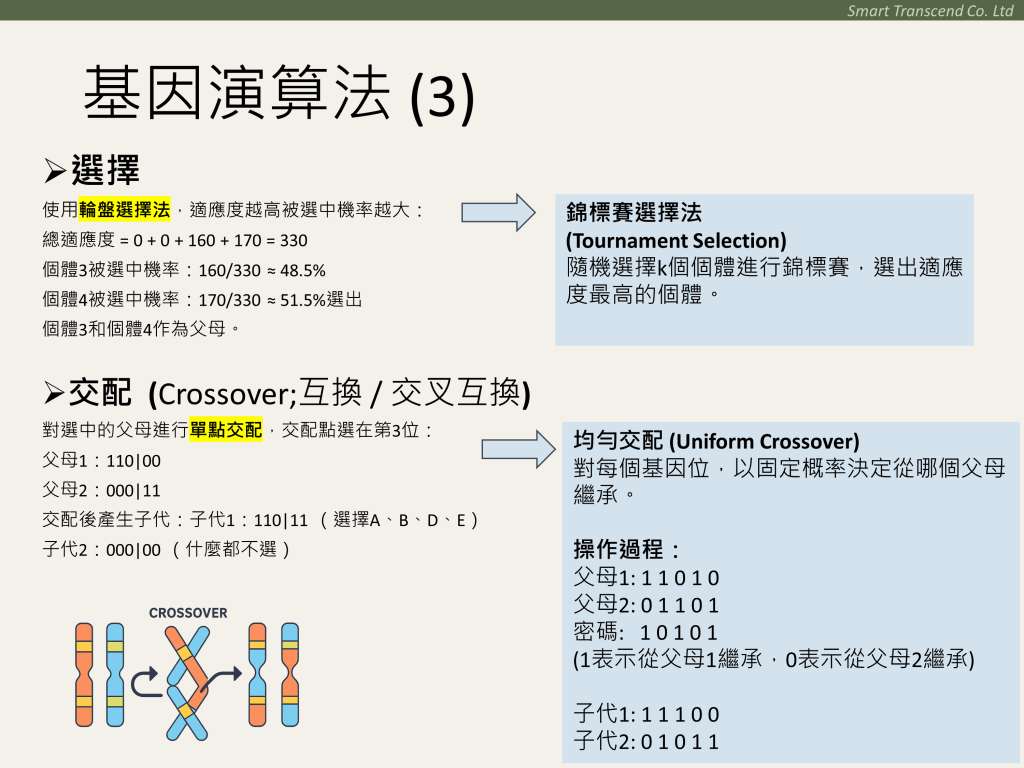
Task: Click the arrow pointing to Tournament Selection box
Action: (x=498, y=212)
